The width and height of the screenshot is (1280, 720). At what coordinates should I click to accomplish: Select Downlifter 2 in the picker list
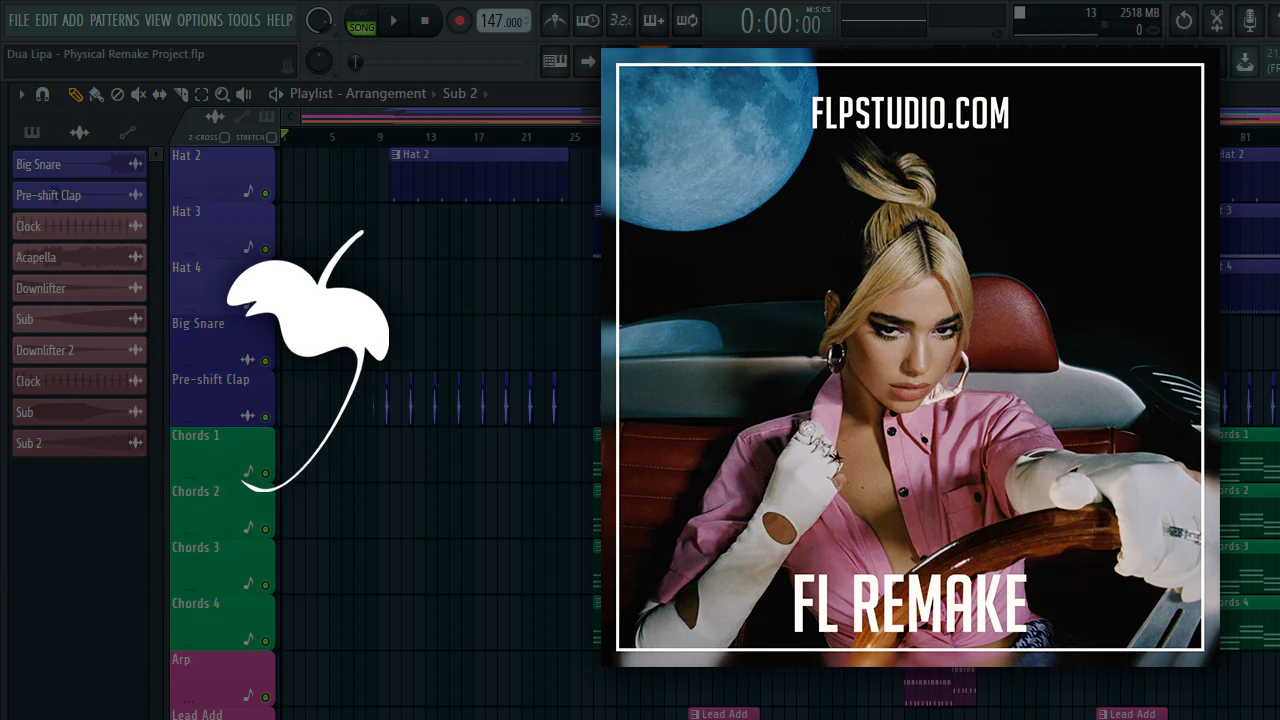point(80,350)
